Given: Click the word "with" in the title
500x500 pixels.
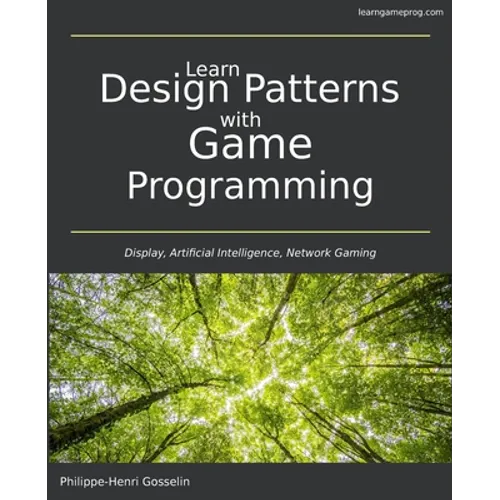Looking at the screenshot, I should 240,120.
